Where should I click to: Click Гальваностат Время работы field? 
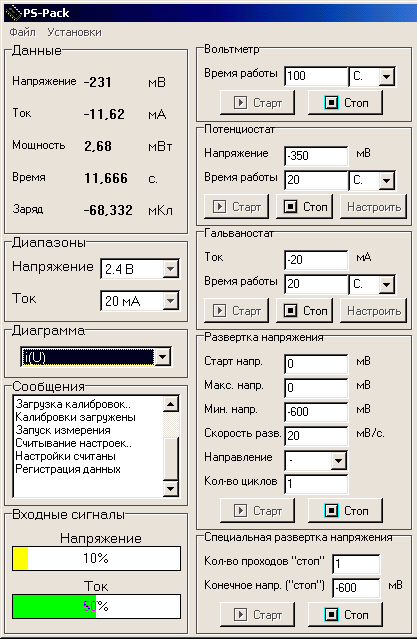tap(316, 284)
